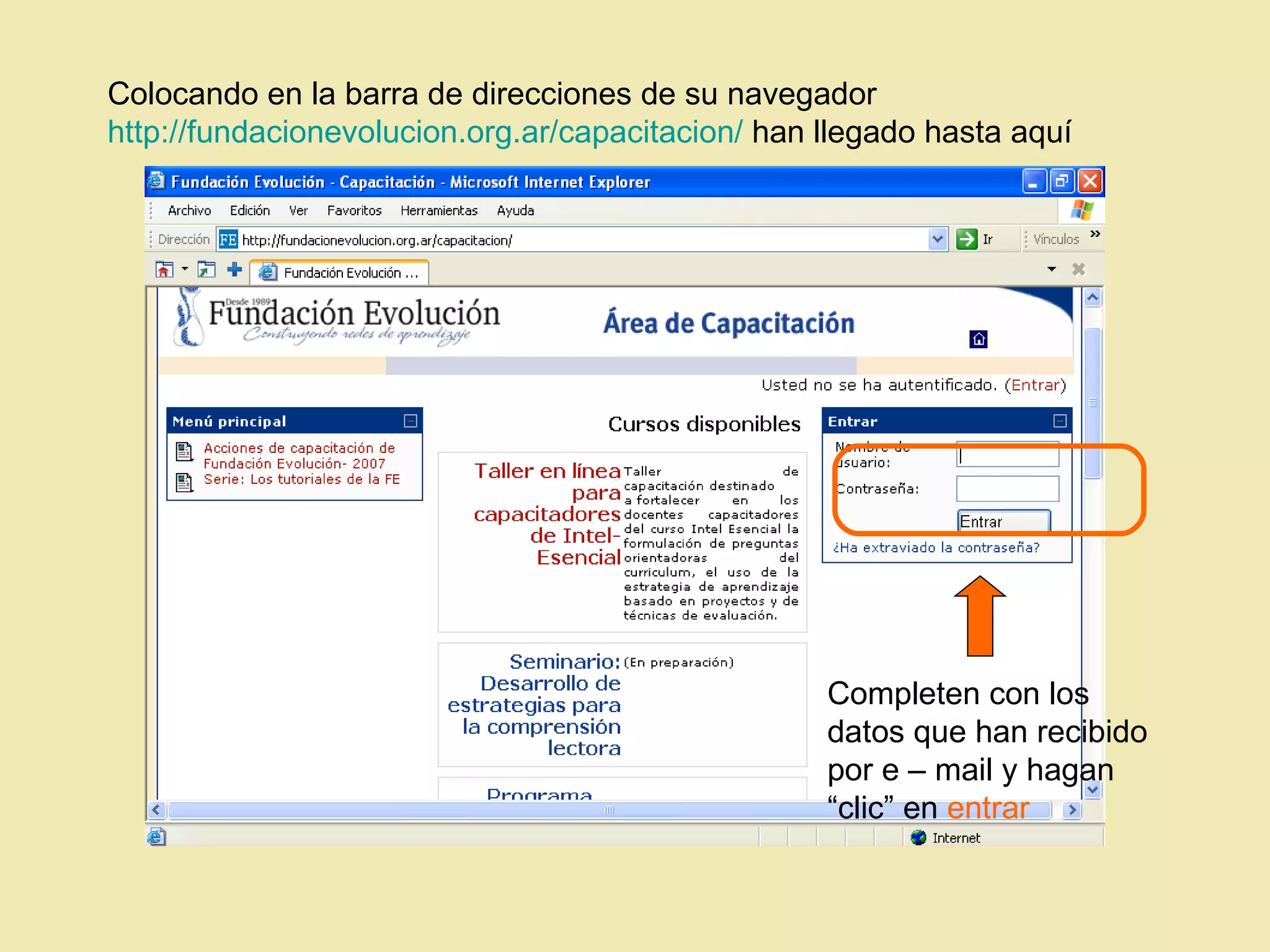Click ¿Ha extraviado la contraseña? link
The width and height of the screenshot is (1270, 952).
click(936, 548)
